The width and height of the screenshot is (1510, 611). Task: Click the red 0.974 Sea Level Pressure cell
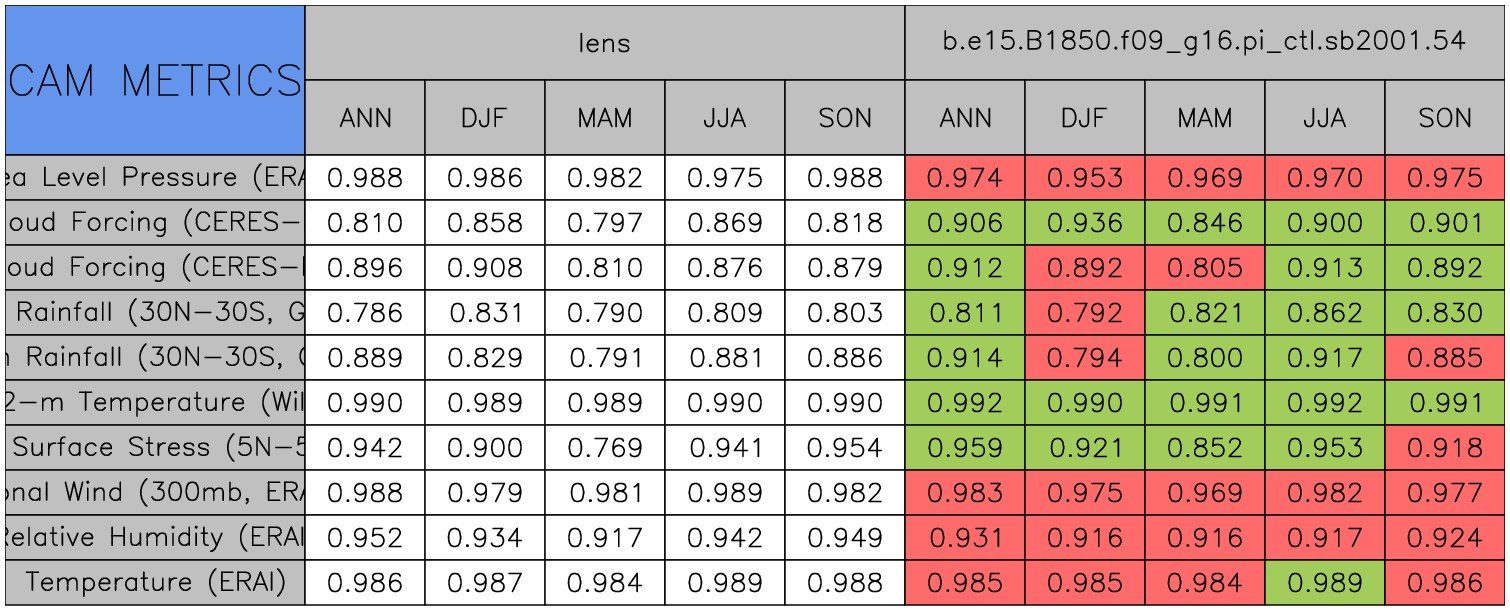964,178
